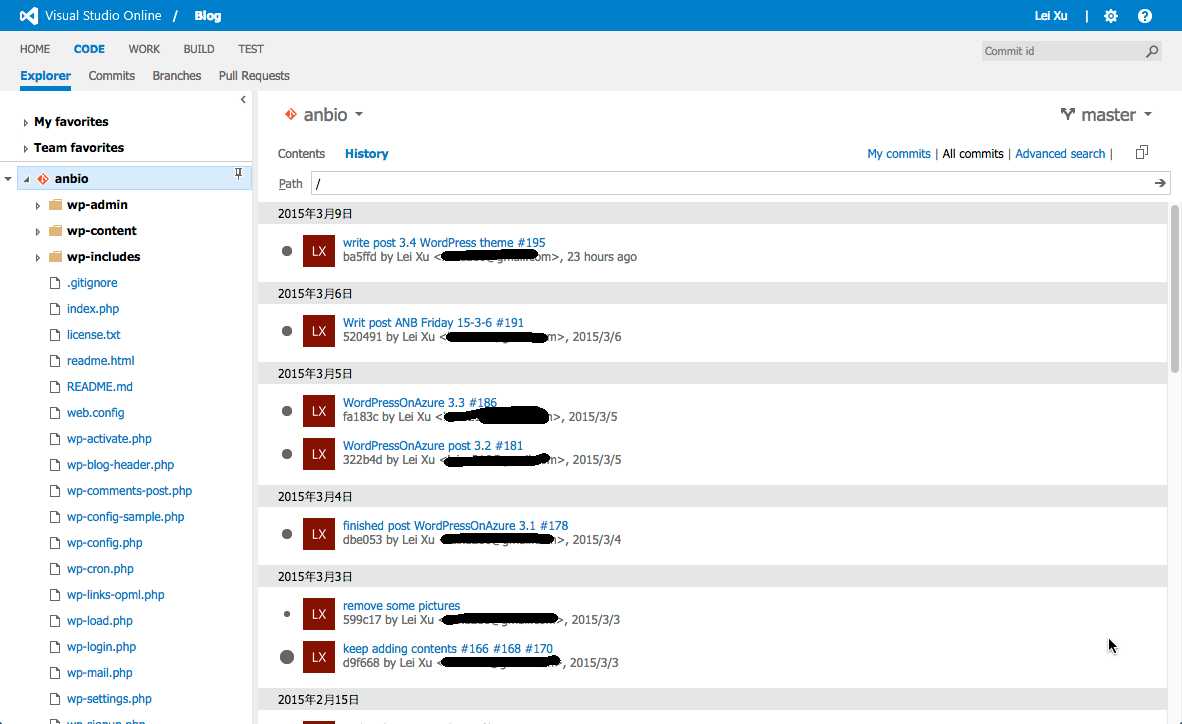The height and width of the screenshot is (724, 1182).
Task: Open the master branch dropdown
Action: point(1147,115)
